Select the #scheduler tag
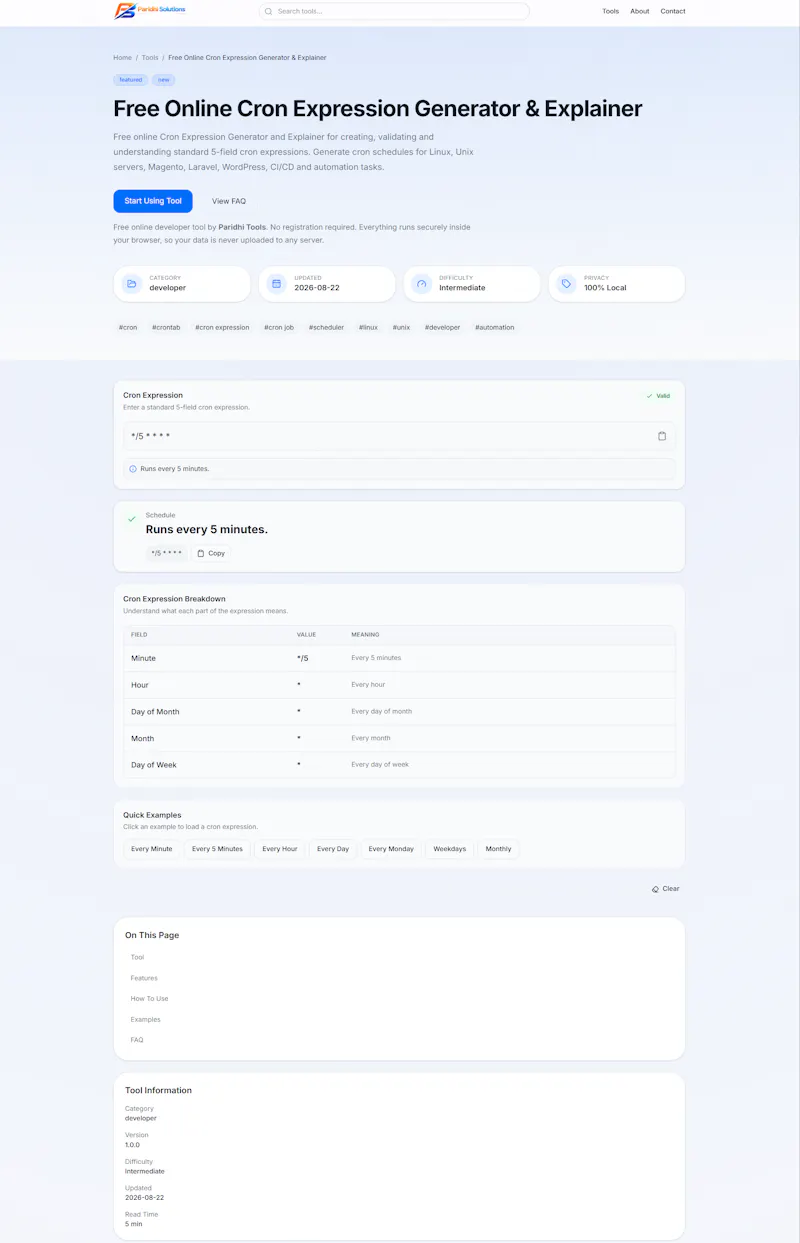The height and width of the screenshot is (1243, 800). pyautogui.click(x=326, y=327)
